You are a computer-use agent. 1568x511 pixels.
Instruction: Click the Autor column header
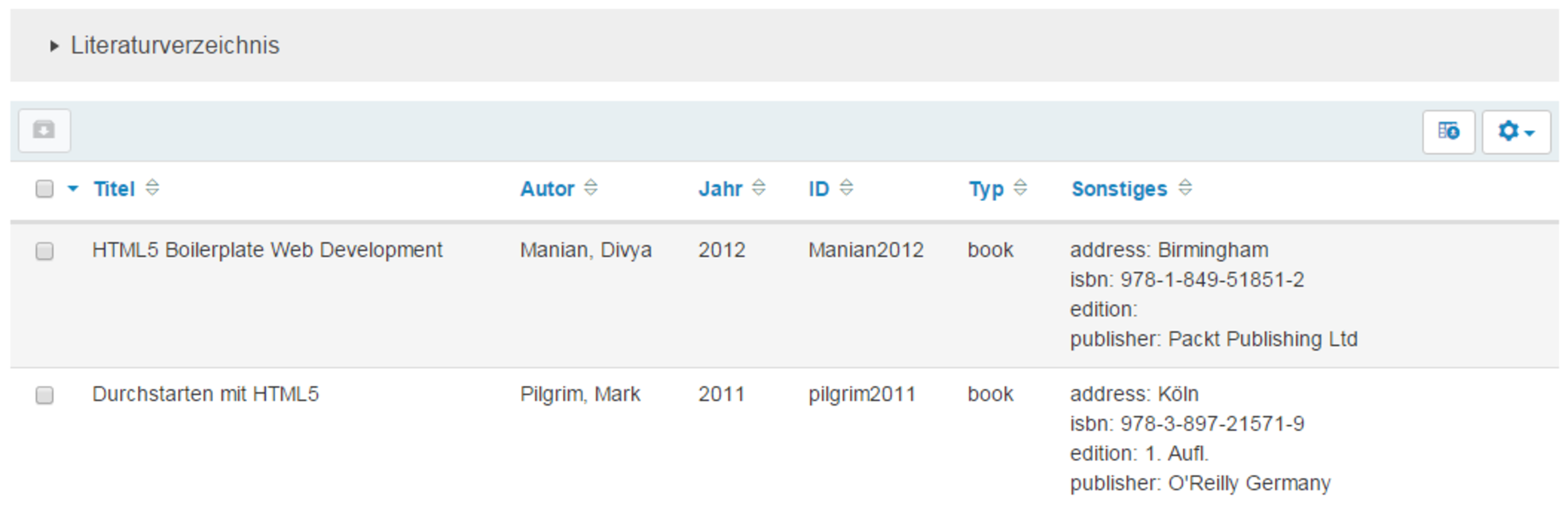[548, 189]
